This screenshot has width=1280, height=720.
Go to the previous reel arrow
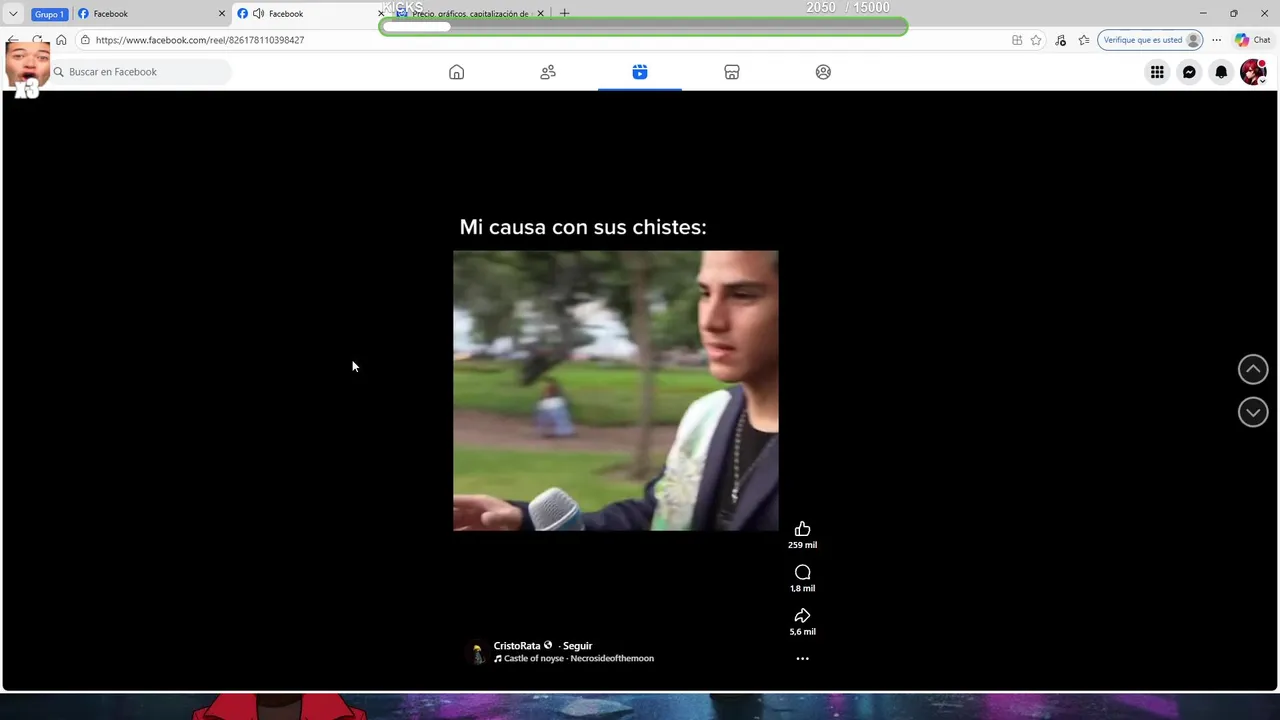(1253, 369)
